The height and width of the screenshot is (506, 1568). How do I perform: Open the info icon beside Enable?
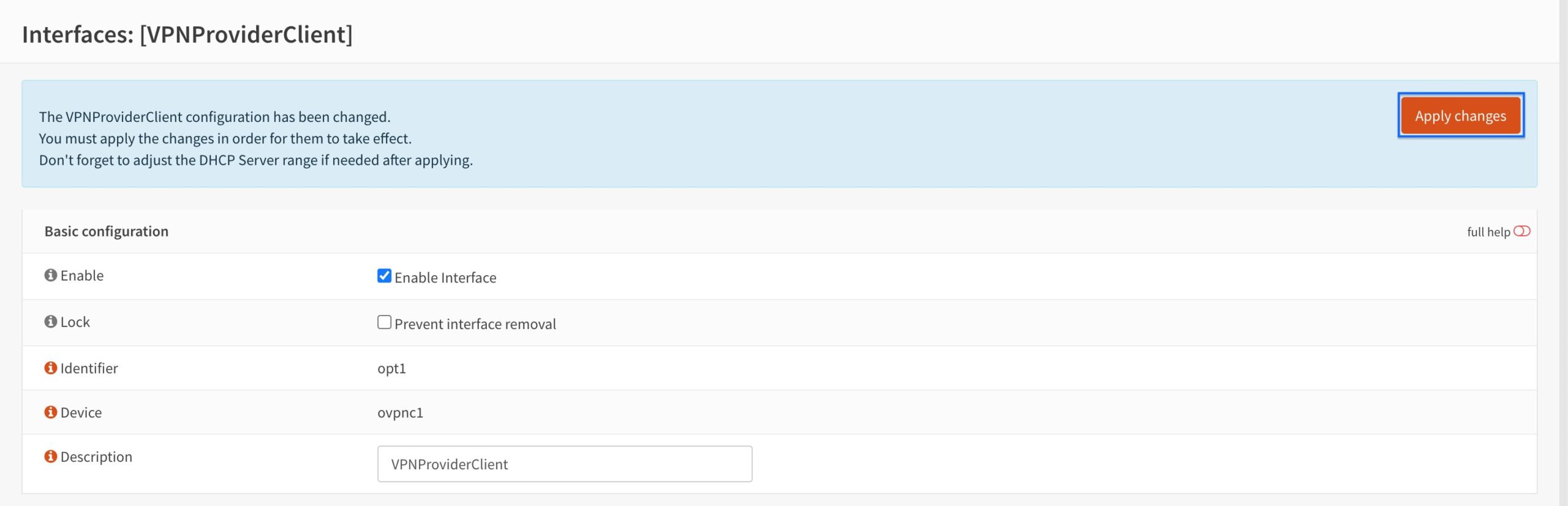[50, 275]
